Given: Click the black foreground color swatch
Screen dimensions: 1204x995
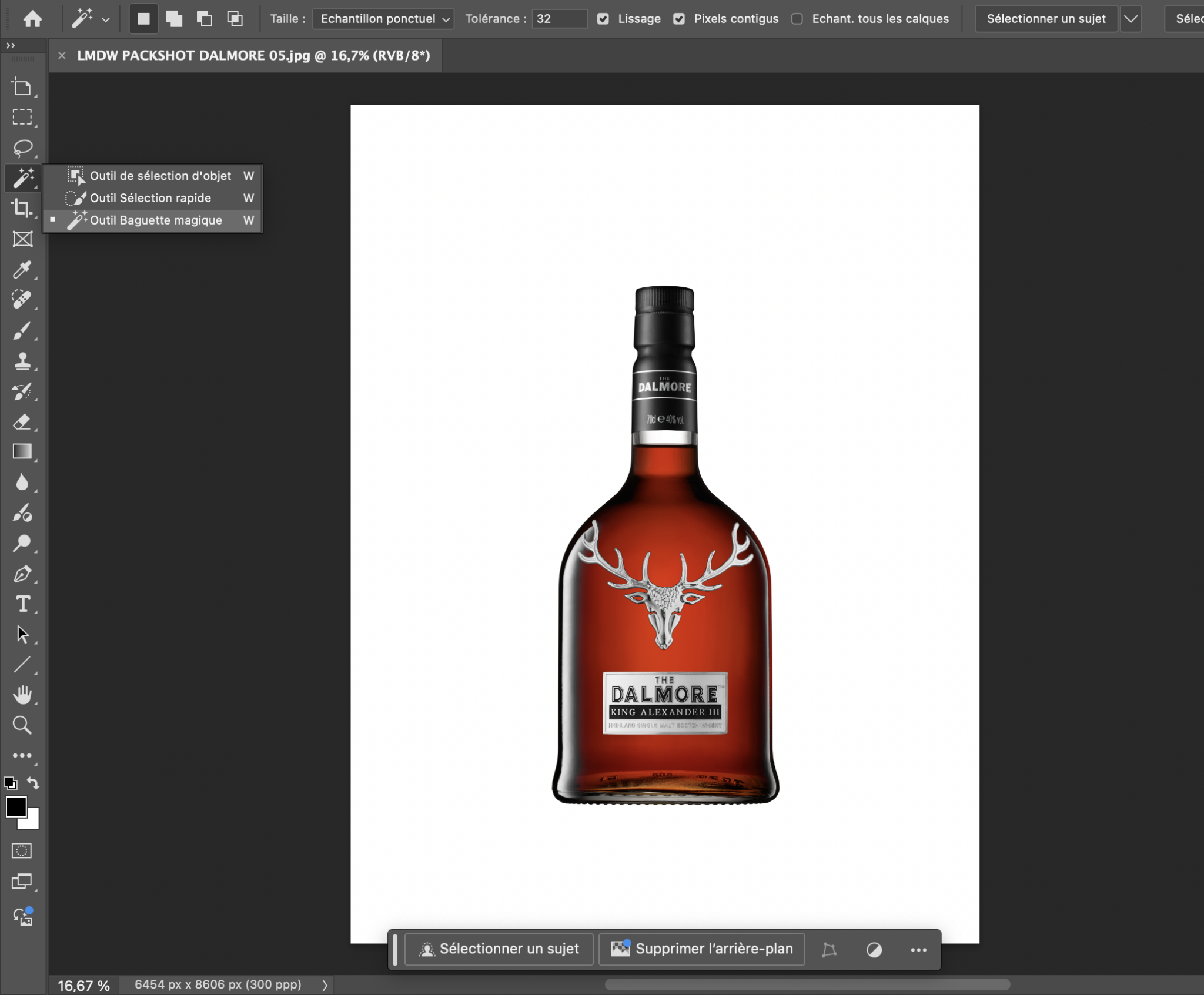Looking at the screenshot, I should 15,806.
